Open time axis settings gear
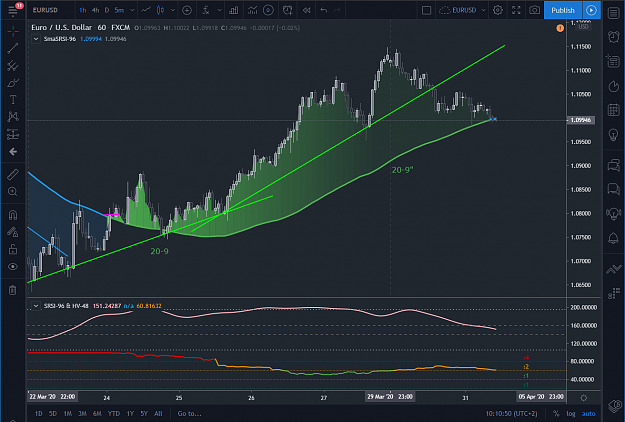 pyautogui.click(x=584, y=397)
